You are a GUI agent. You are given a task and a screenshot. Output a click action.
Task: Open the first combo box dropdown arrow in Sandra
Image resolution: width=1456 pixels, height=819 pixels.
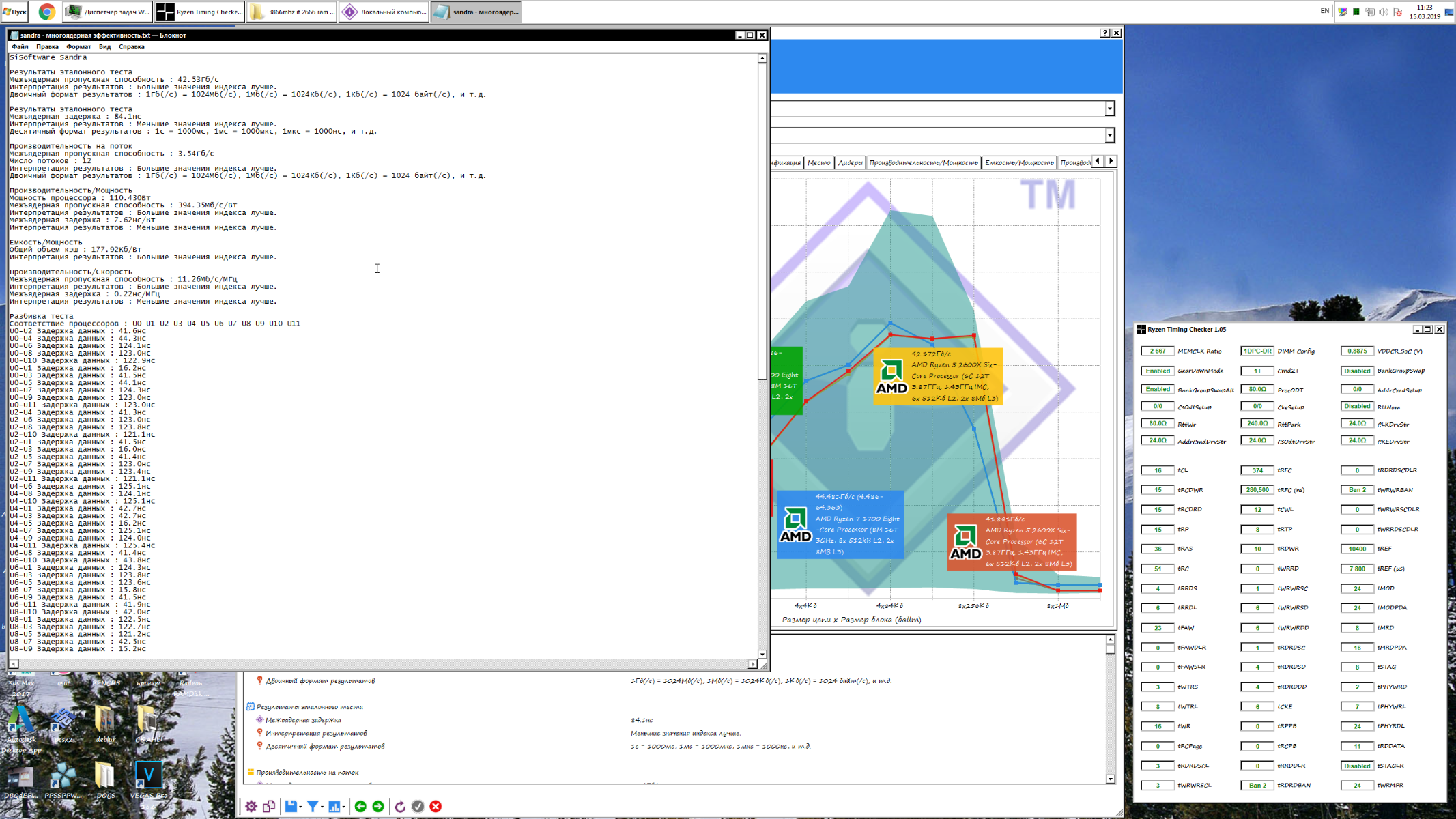click(x=1109, y=109)
